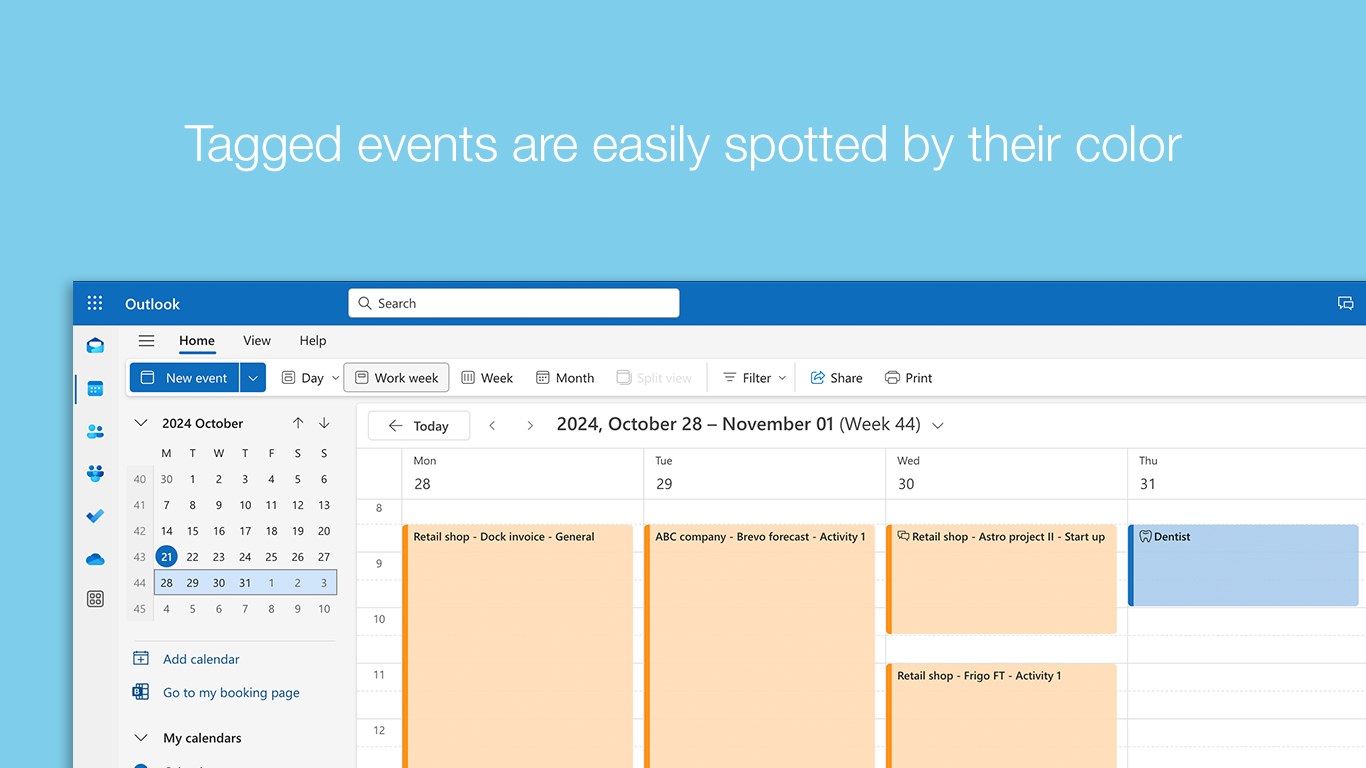Image resolution: width=1366 pixels, height=768 pixels.
Task: Select the Work week view
Action: pos(396,378)
